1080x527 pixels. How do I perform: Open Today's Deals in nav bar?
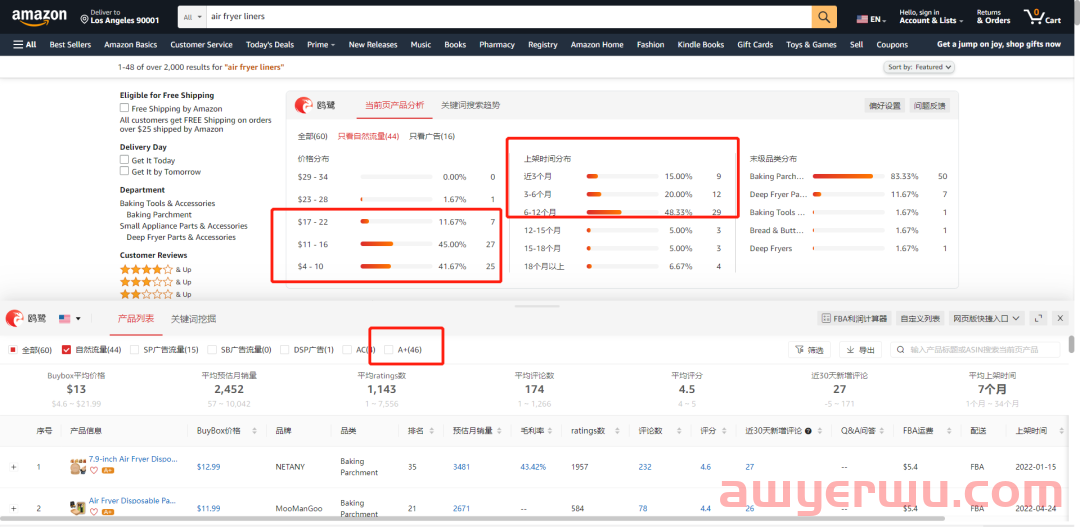point(270,45)
